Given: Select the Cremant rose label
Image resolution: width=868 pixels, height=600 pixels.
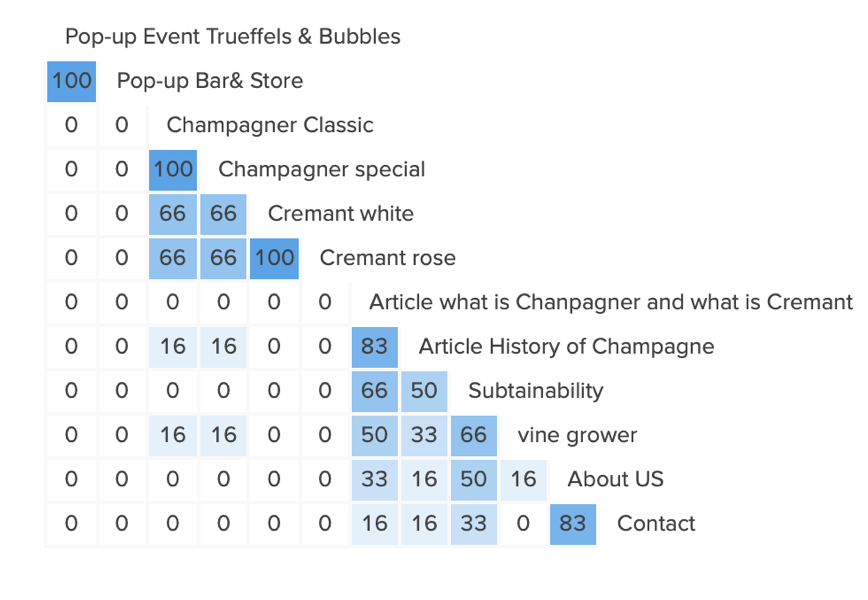Looking at the screenshot, I should tap(387, 258).
